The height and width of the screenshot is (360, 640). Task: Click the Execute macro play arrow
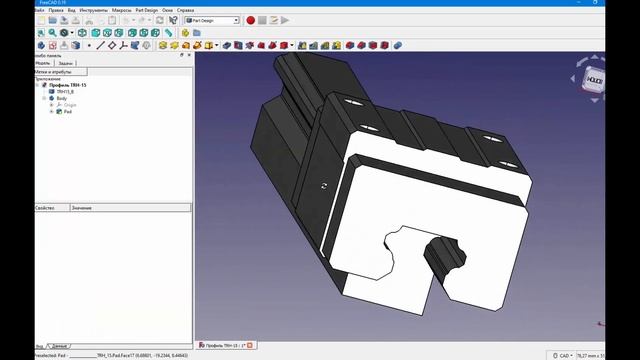(285, 20)
